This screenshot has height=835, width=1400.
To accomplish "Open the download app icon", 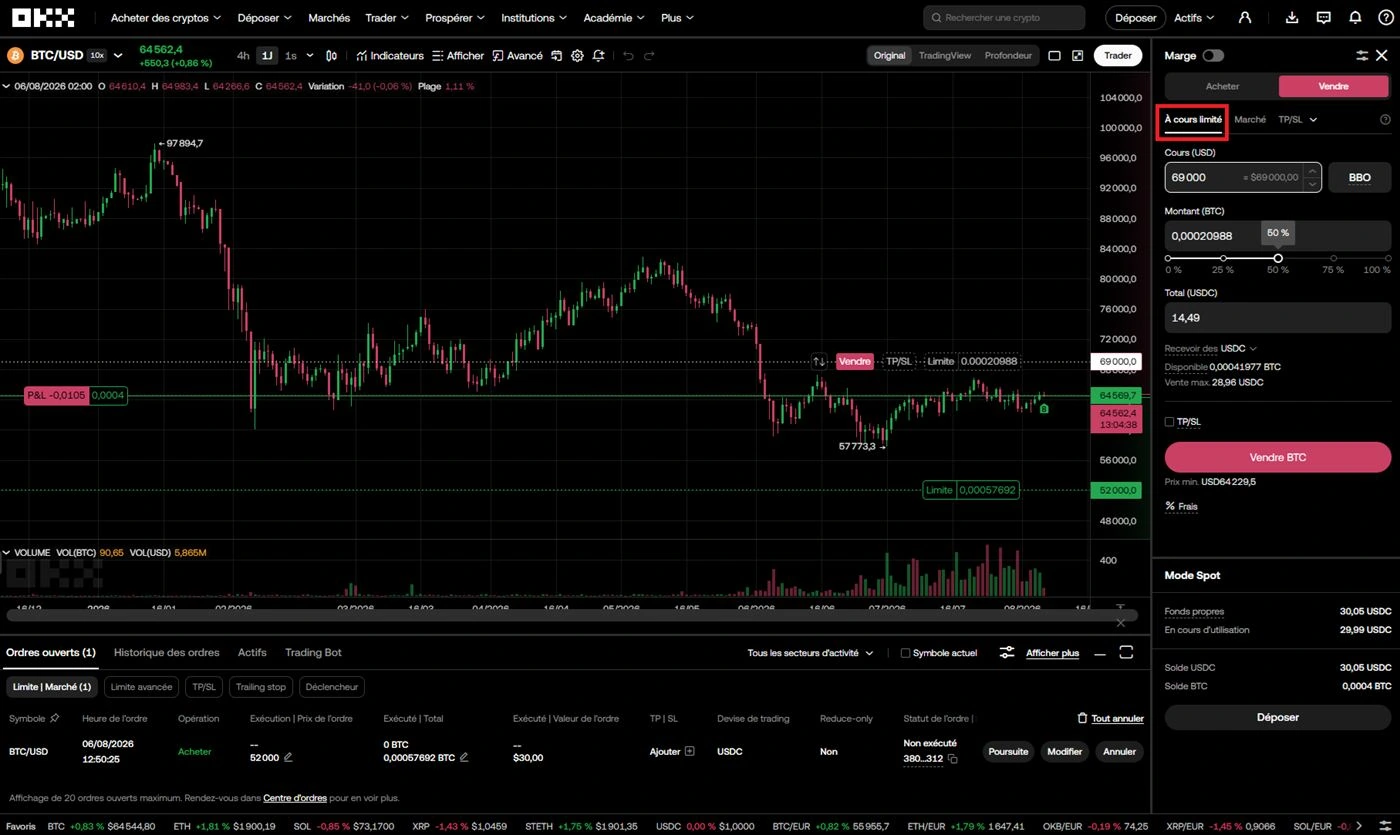I will click(x=1292, y=17).
